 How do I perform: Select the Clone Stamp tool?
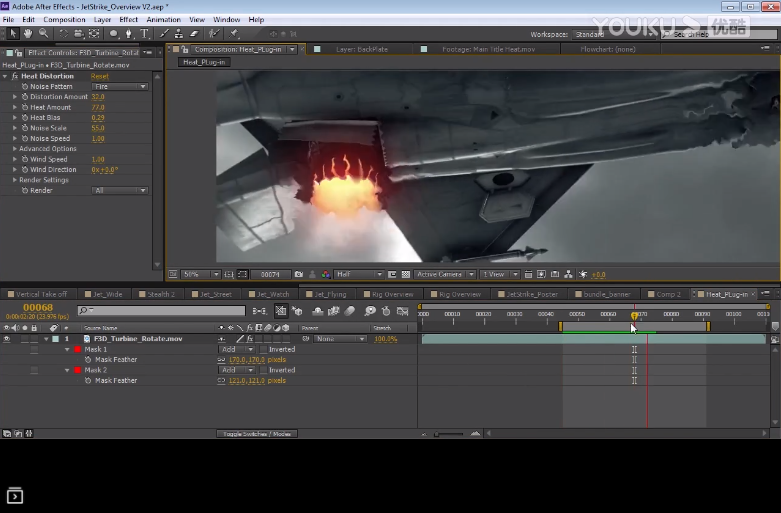[178, 33]
